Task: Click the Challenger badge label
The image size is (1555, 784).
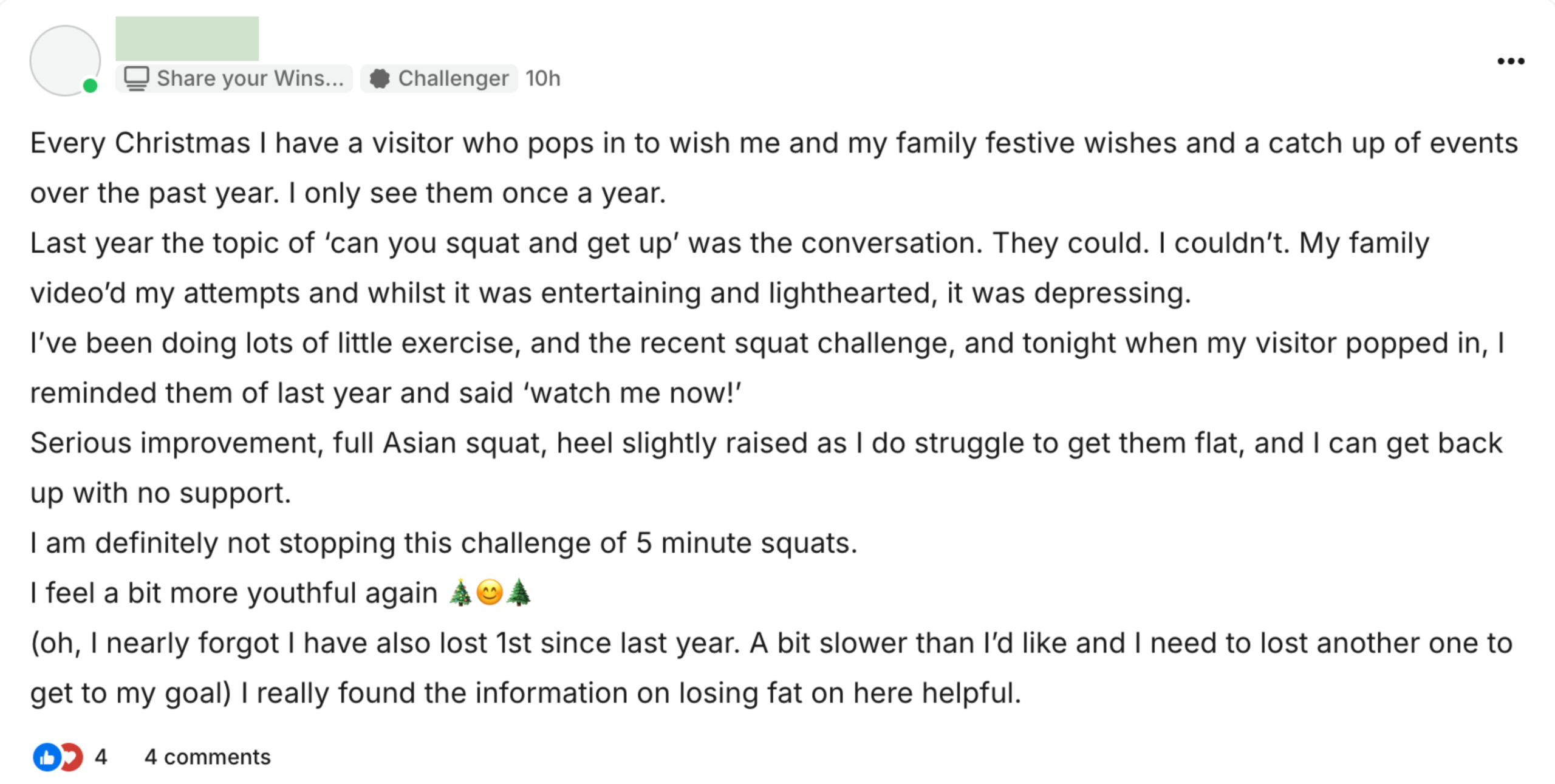Action: pos(453,78)
